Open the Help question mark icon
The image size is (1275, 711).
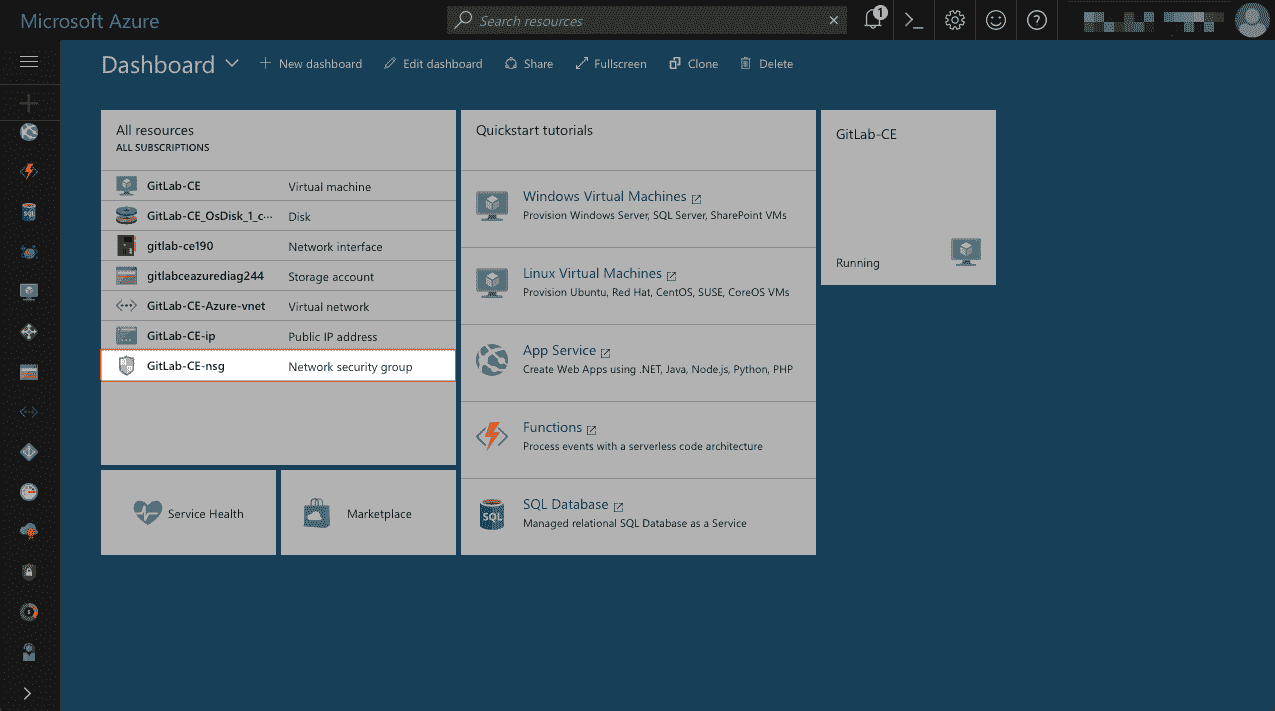(1037, 20)
